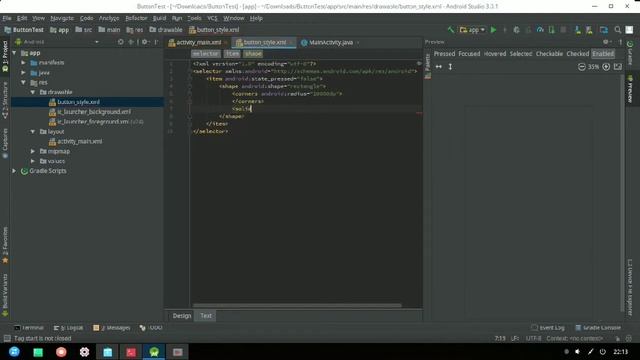Click the item breadcrumb in editor

click(232, 54)
